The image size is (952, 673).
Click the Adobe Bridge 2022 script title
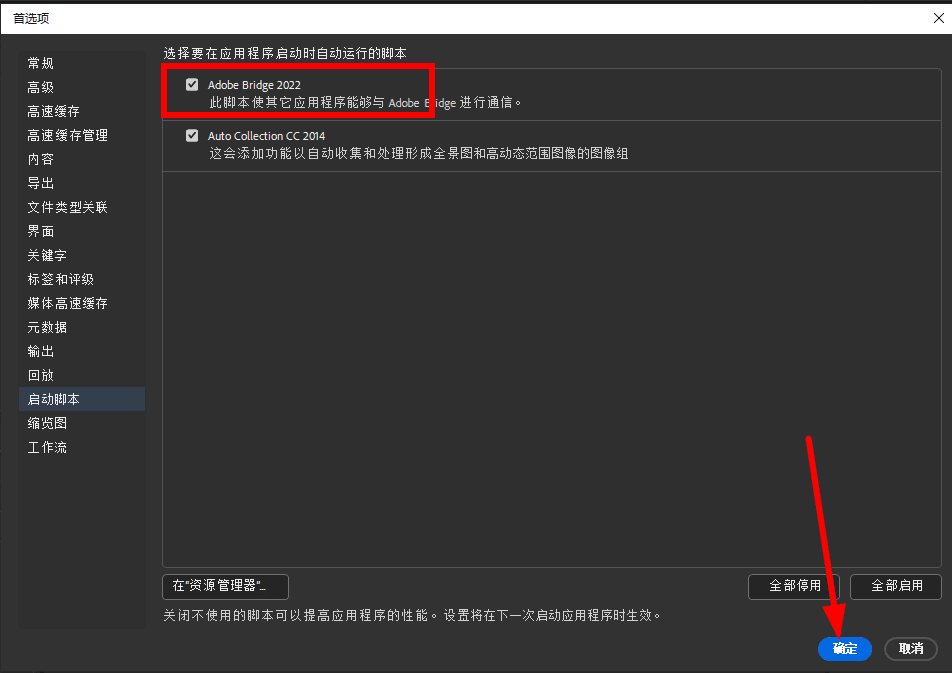click(x=254, y=85)
